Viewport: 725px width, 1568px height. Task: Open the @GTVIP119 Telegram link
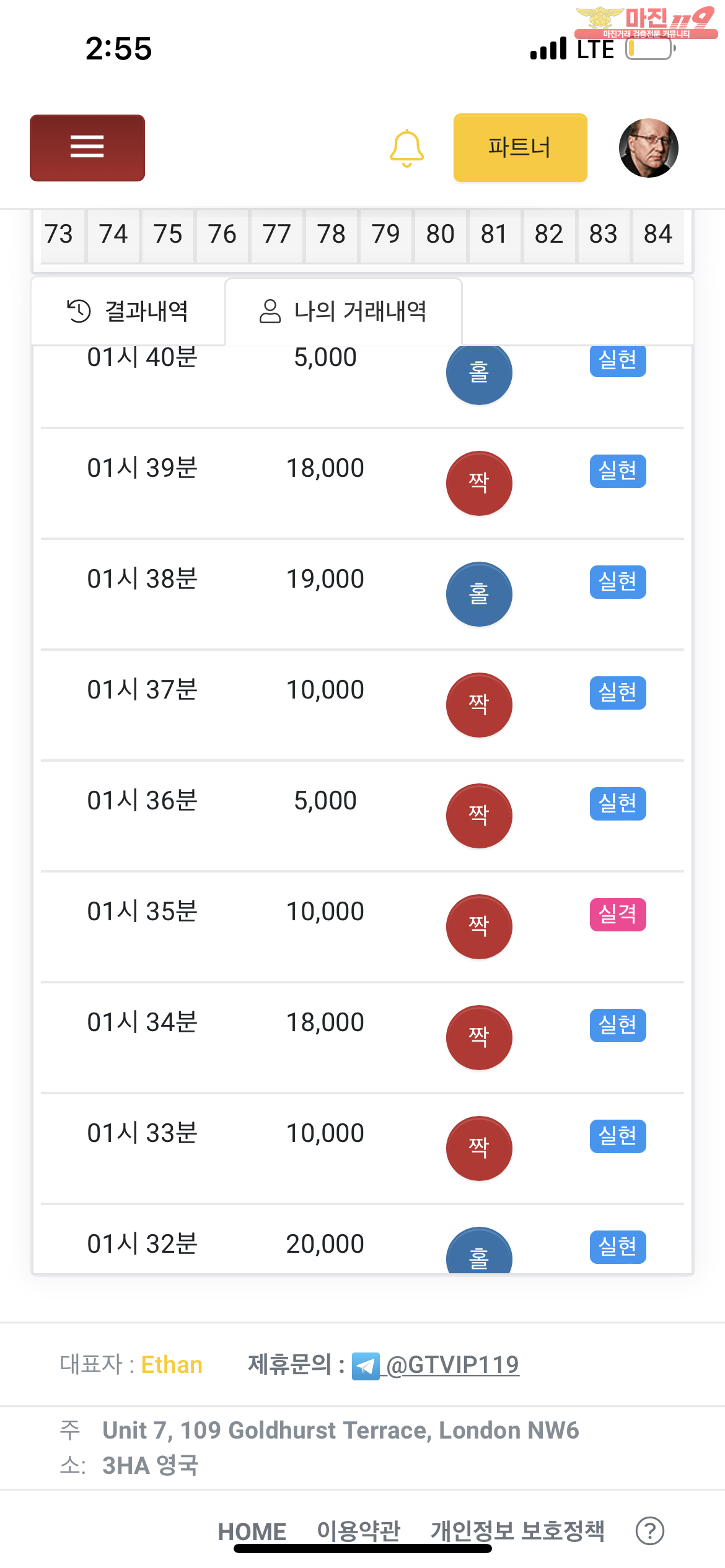pyautogui.click(x=453, y=1365)
